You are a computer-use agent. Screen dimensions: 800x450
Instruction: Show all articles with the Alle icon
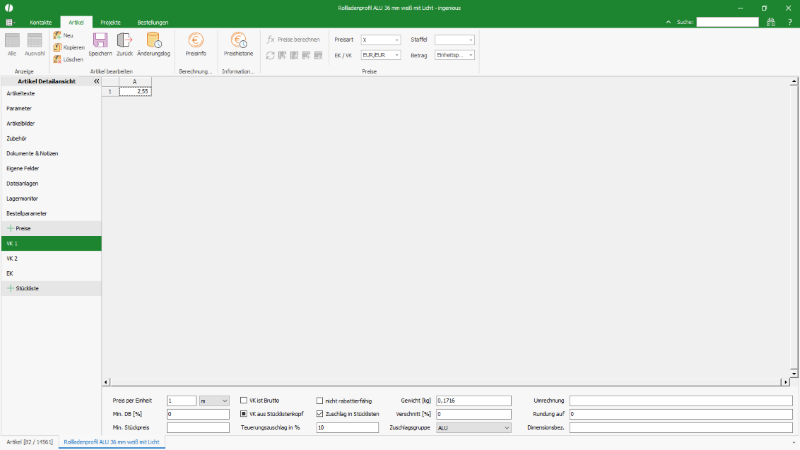point(12,44)
